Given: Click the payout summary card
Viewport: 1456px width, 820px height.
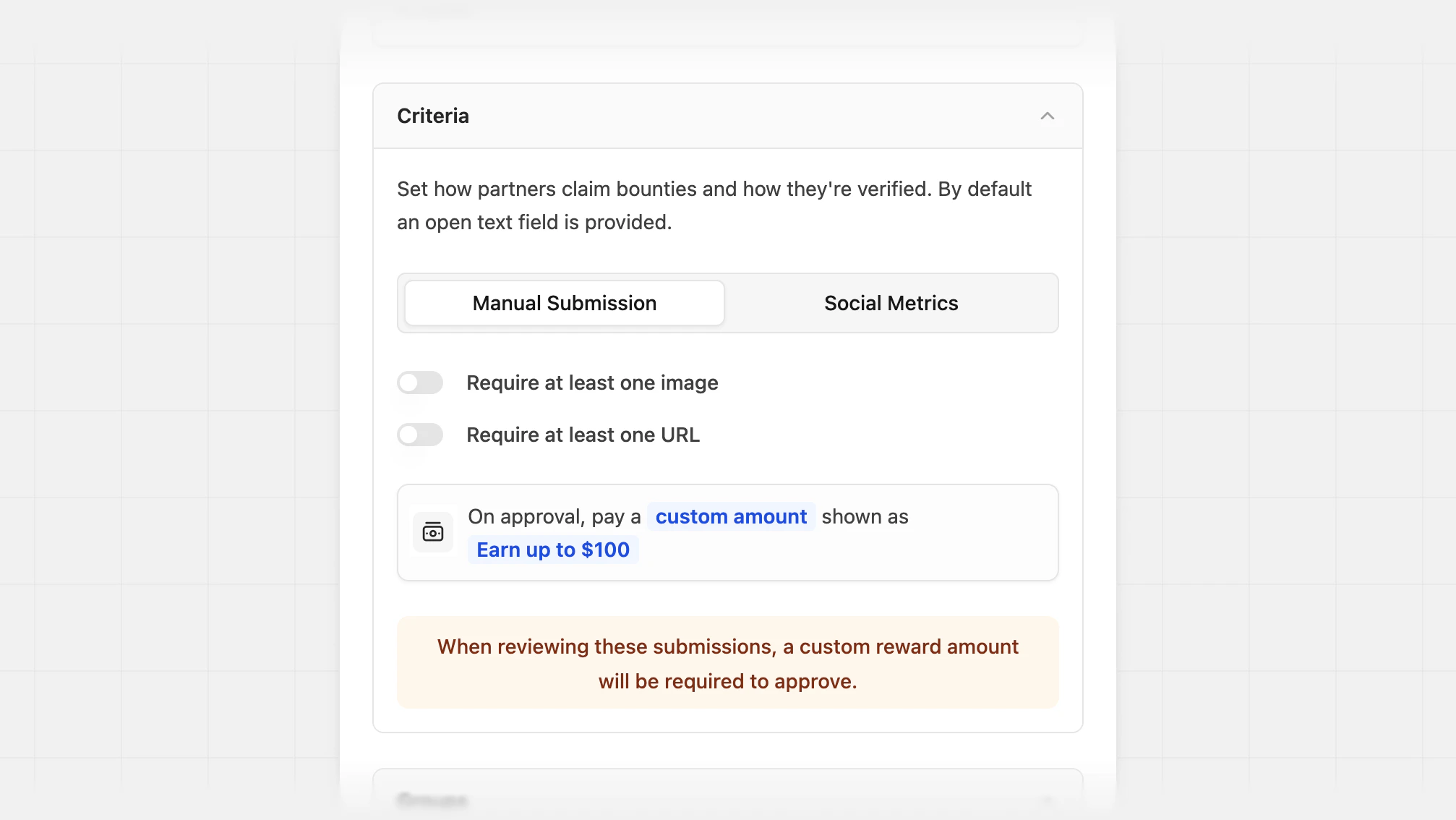Looking at the screenshot, I should click(x=727, y=532).
